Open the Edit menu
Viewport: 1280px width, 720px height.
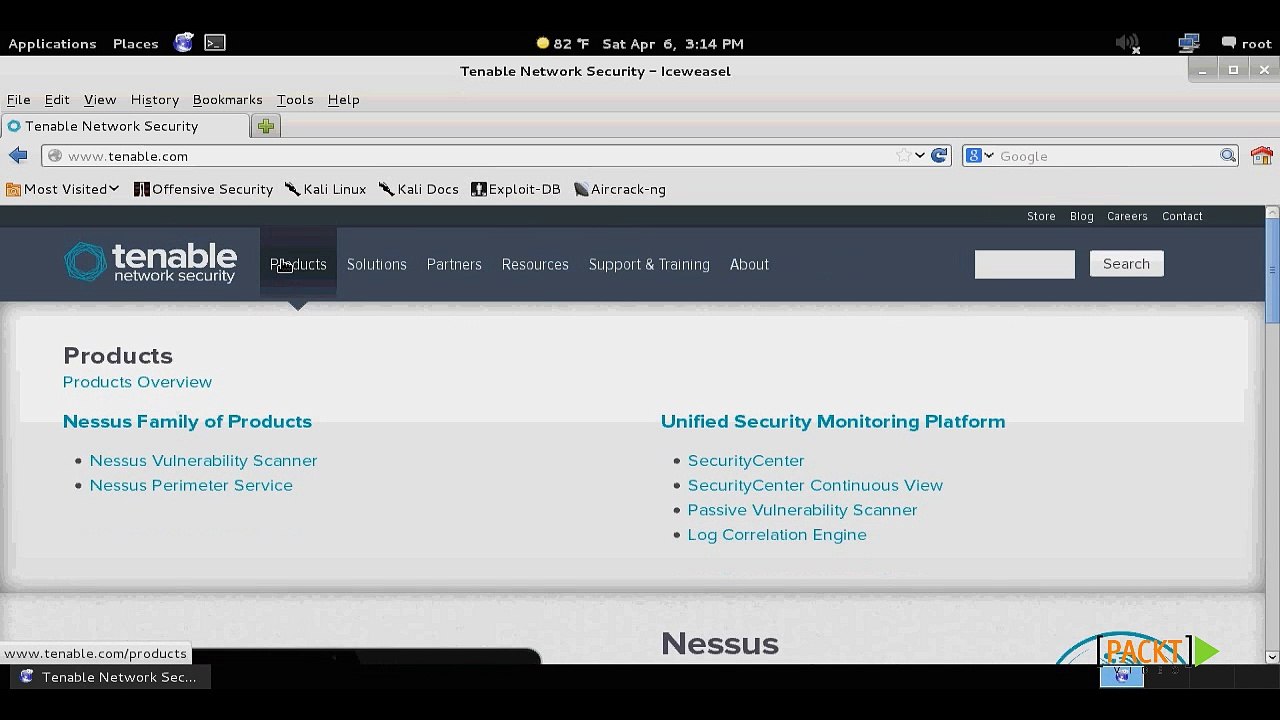[57, 100]
